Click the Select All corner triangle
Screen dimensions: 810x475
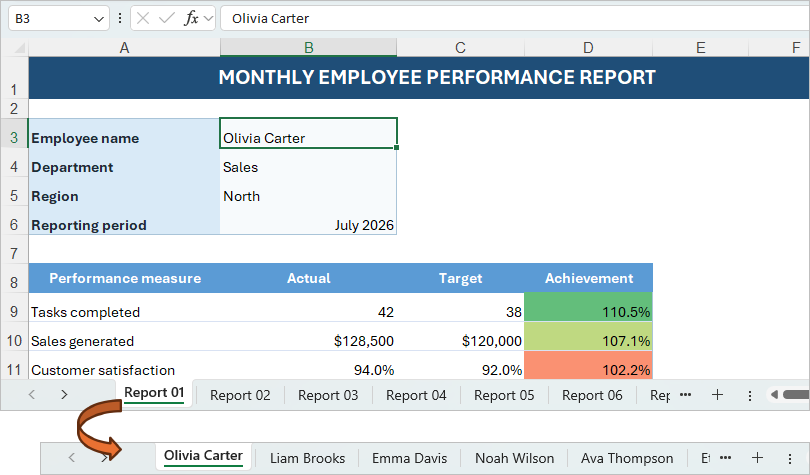point(19,49)
